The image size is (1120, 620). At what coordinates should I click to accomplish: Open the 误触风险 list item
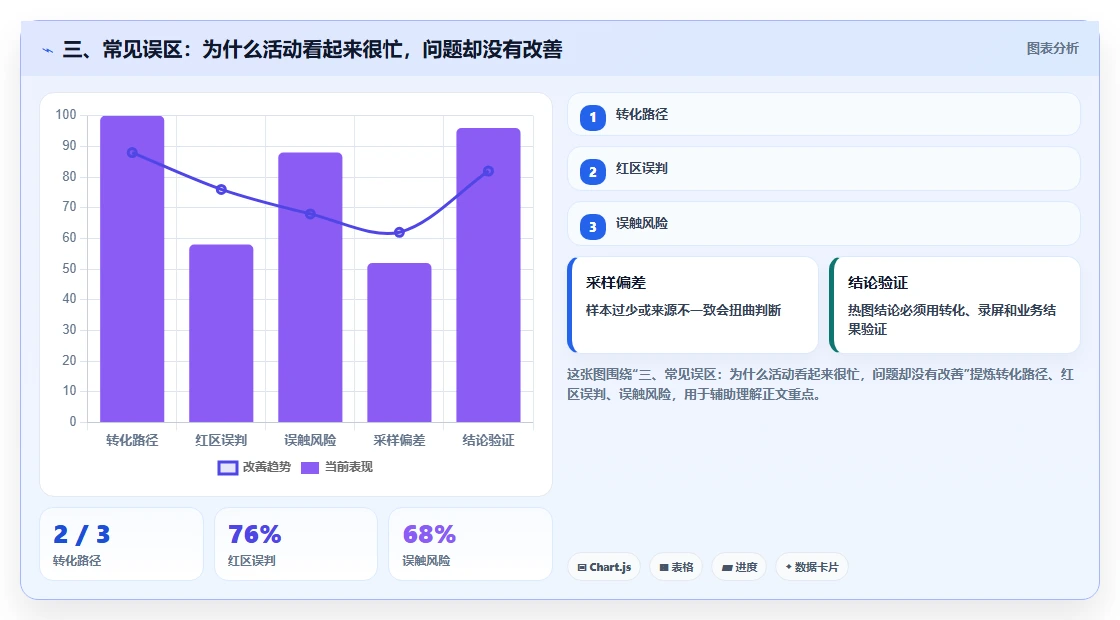[x=824, y=224]
